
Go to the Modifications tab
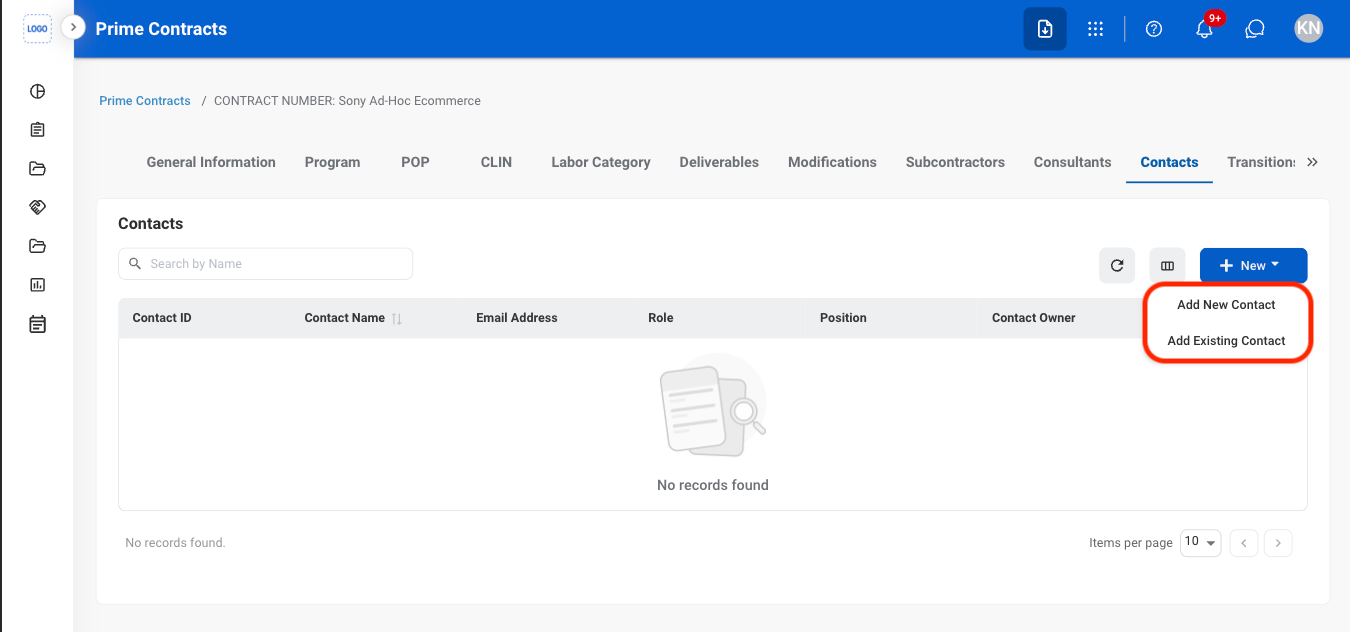pos(832,162)
